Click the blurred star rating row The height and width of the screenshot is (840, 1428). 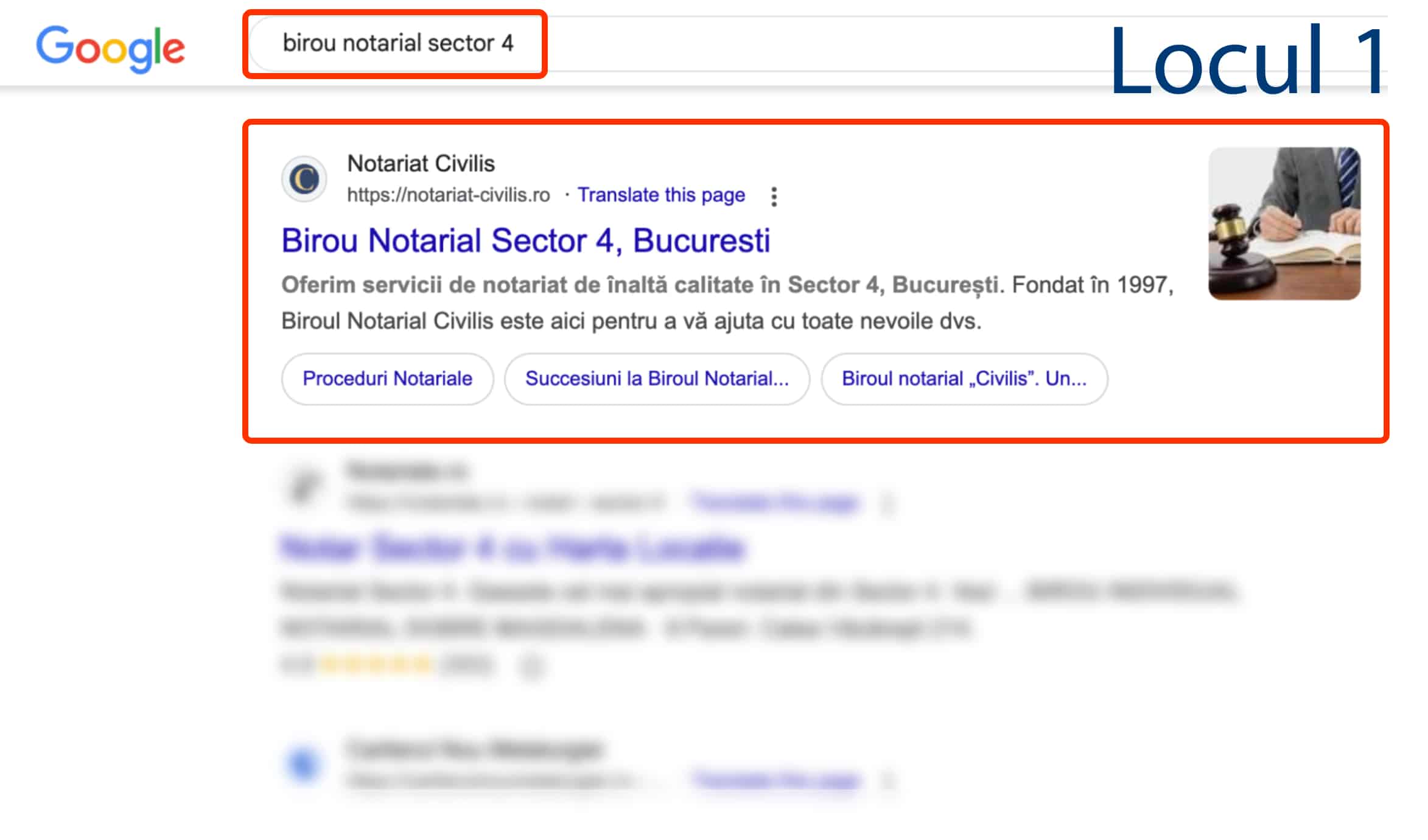pyautogui.click(x=376, y=665)
